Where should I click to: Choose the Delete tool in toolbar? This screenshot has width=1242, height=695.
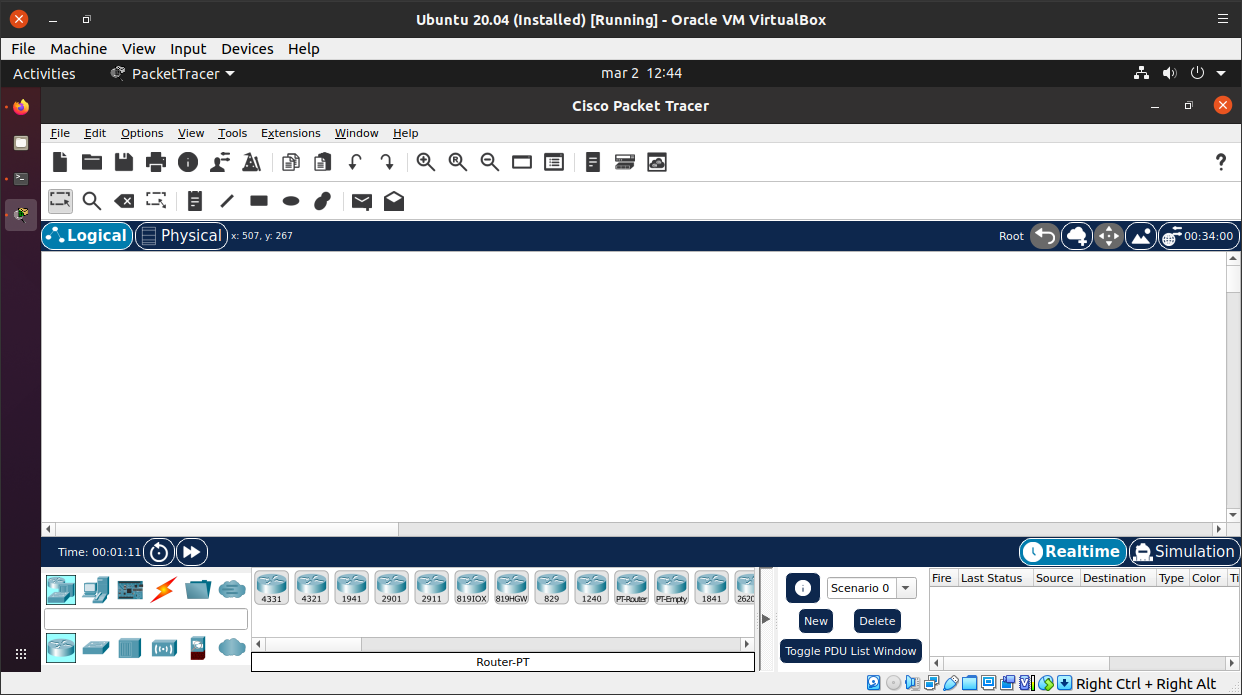[124, 201]
